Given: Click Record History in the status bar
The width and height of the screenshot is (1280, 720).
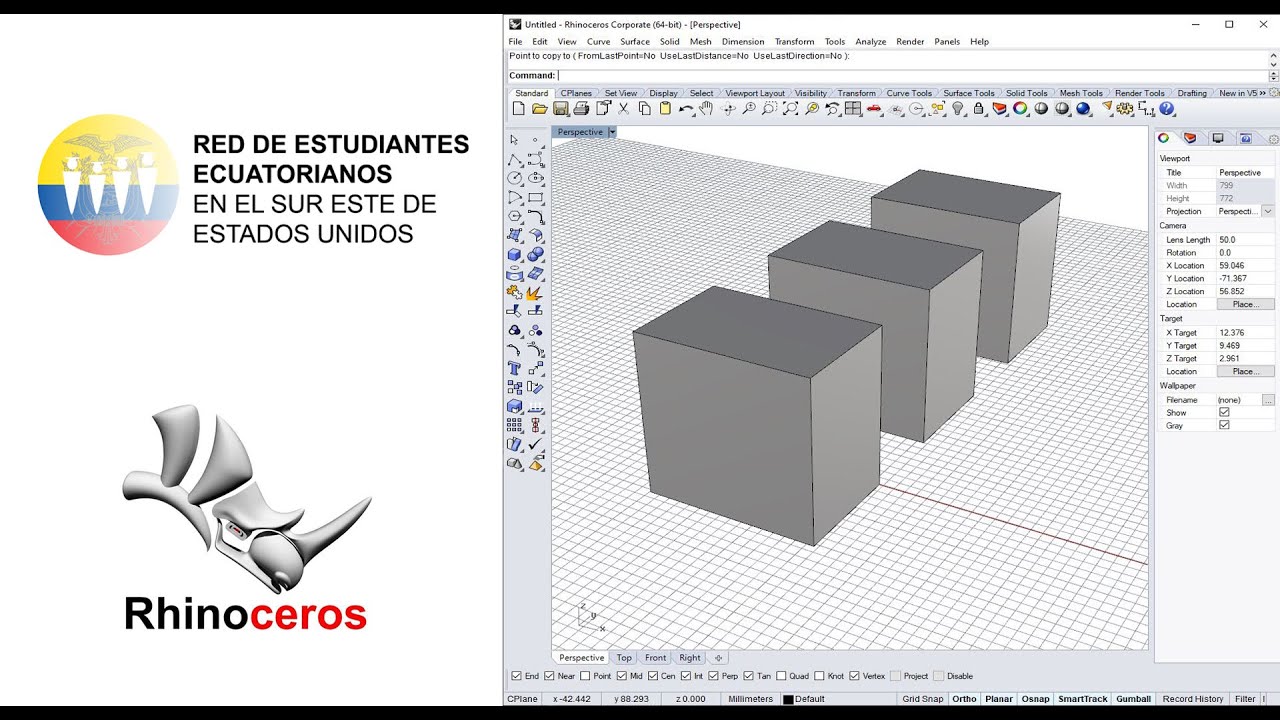Looking at the screenshot, I should click(1193, 699).
